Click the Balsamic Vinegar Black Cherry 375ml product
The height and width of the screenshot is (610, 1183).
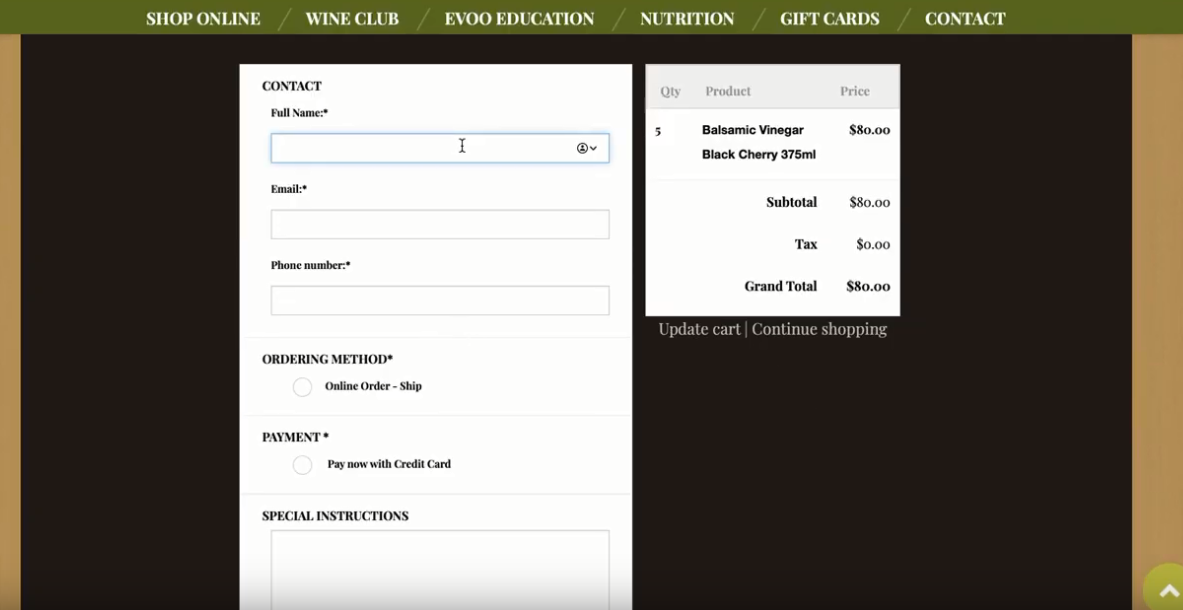tap(758, 143)
